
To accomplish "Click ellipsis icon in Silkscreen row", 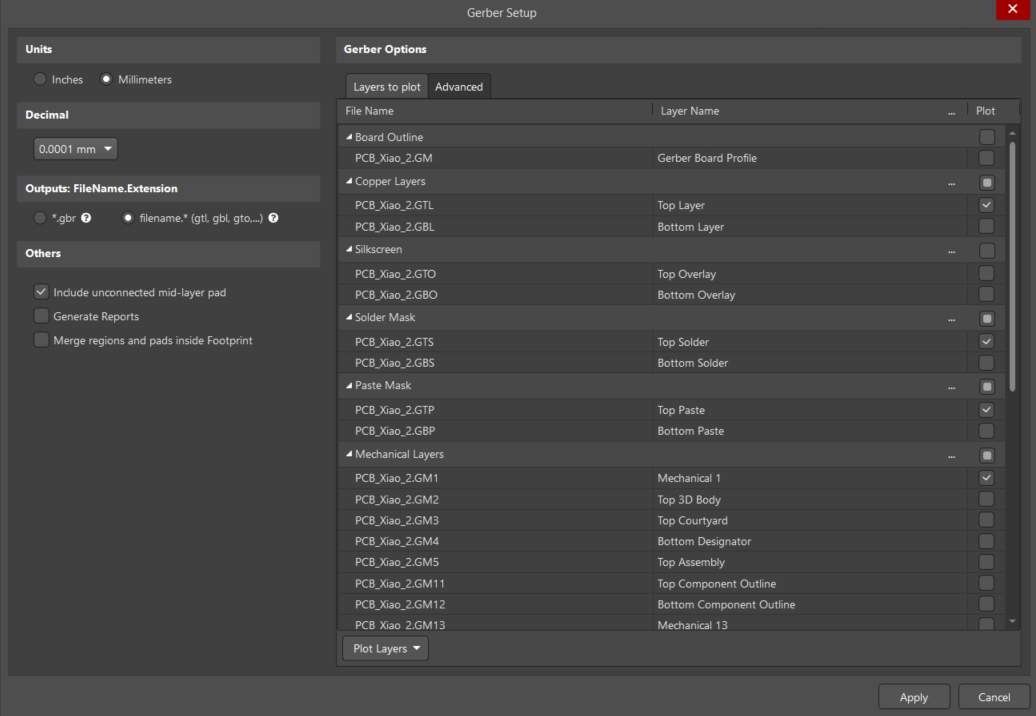I will click(x=951, y=251).
